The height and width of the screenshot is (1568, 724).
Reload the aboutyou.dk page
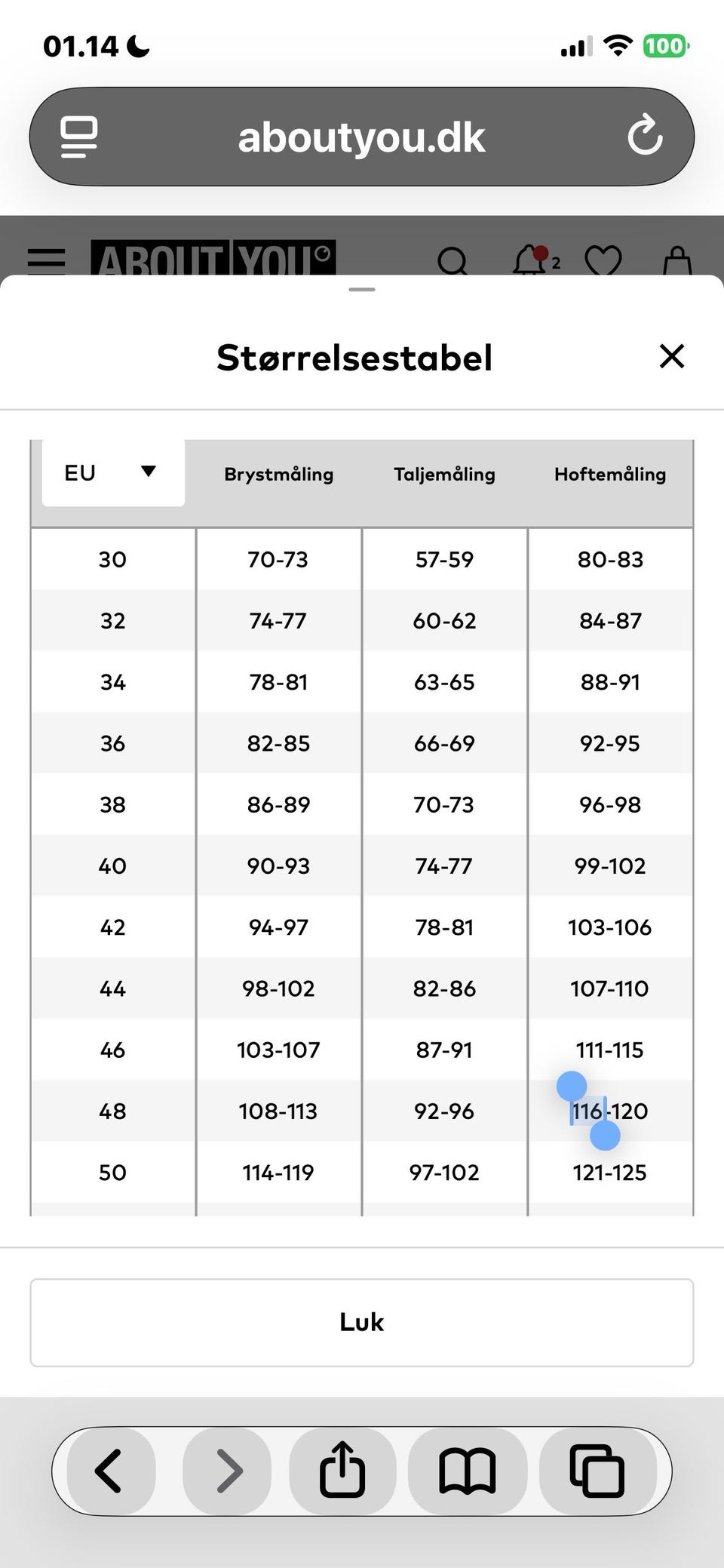[645, 137]
